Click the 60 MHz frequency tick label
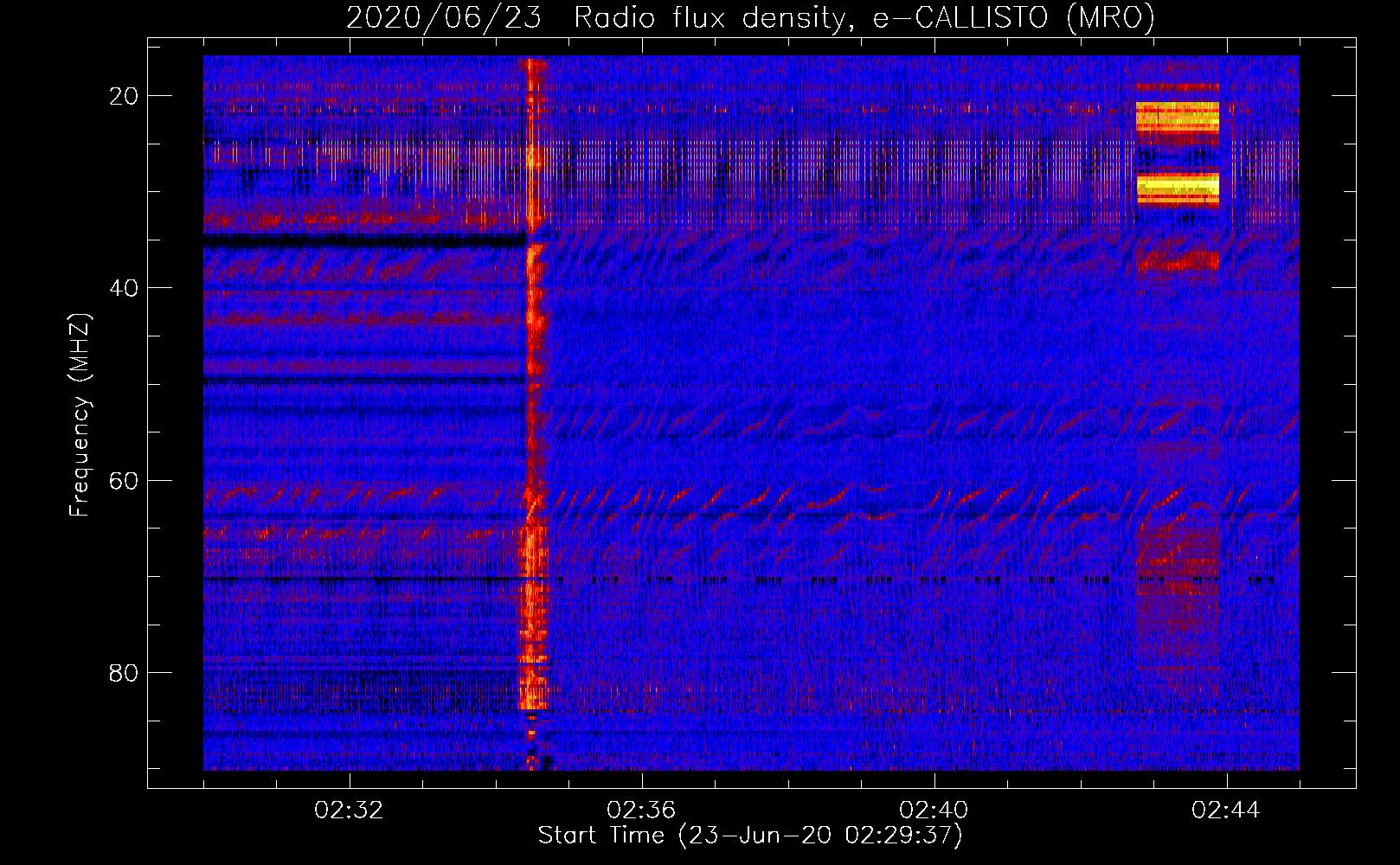The width and height of the screenshot is (1400, 865). pos(125,480)
